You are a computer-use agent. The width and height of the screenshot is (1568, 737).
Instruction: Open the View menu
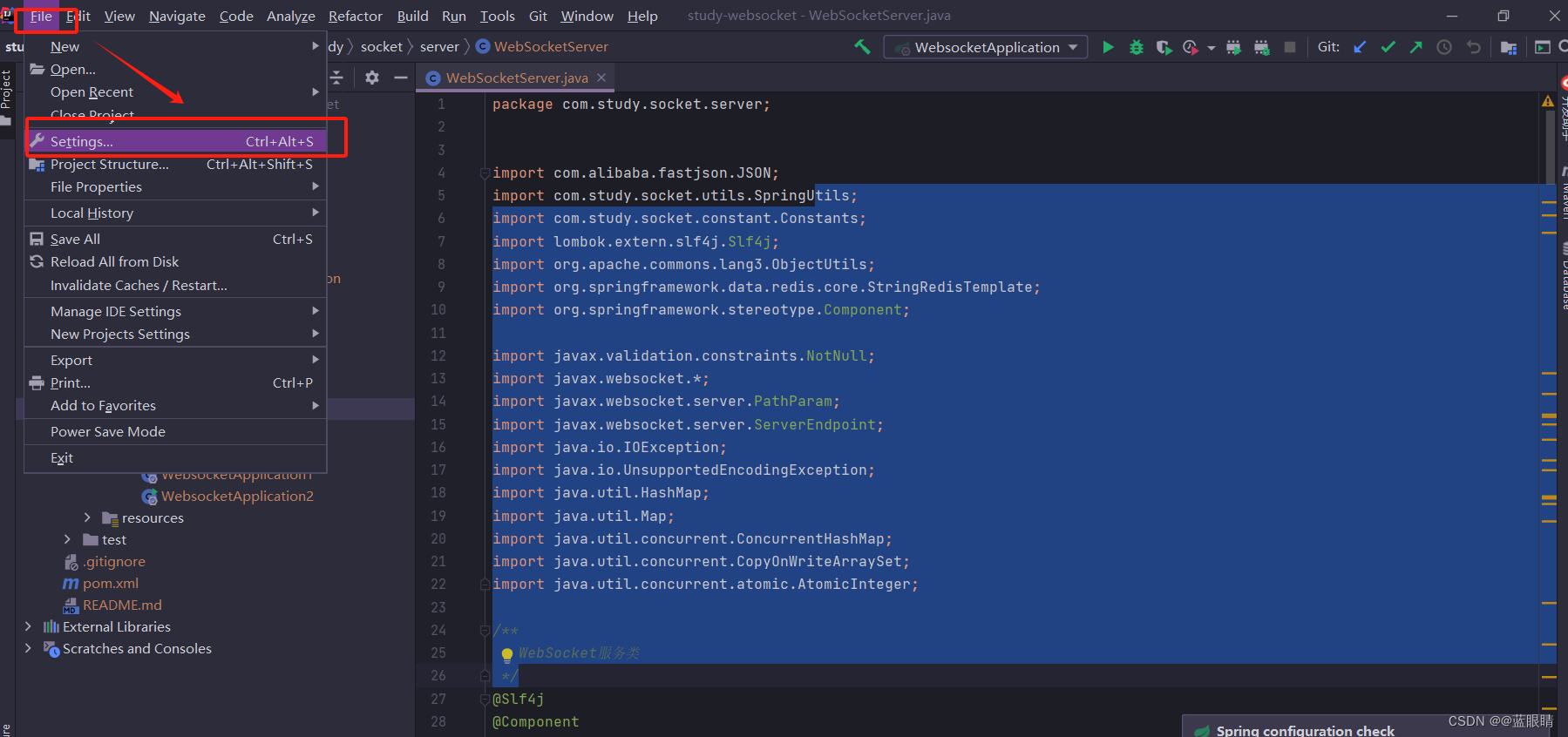tap(119, 16)
